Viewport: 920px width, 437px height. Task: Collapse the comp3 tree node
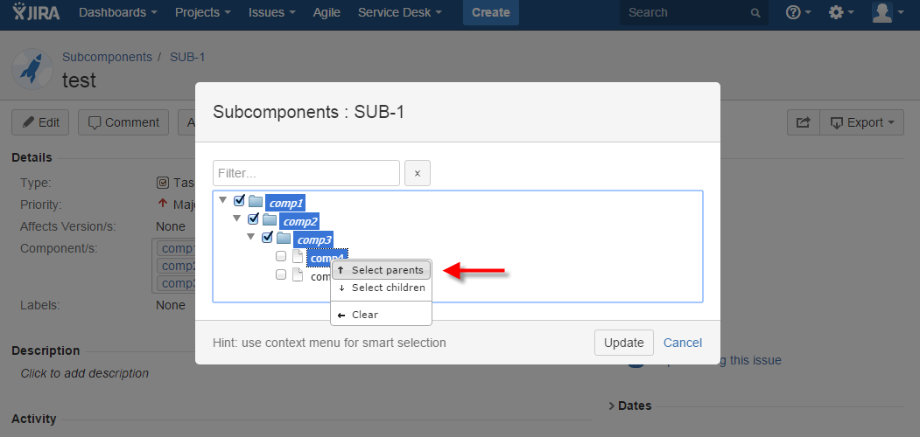point(251,238)
